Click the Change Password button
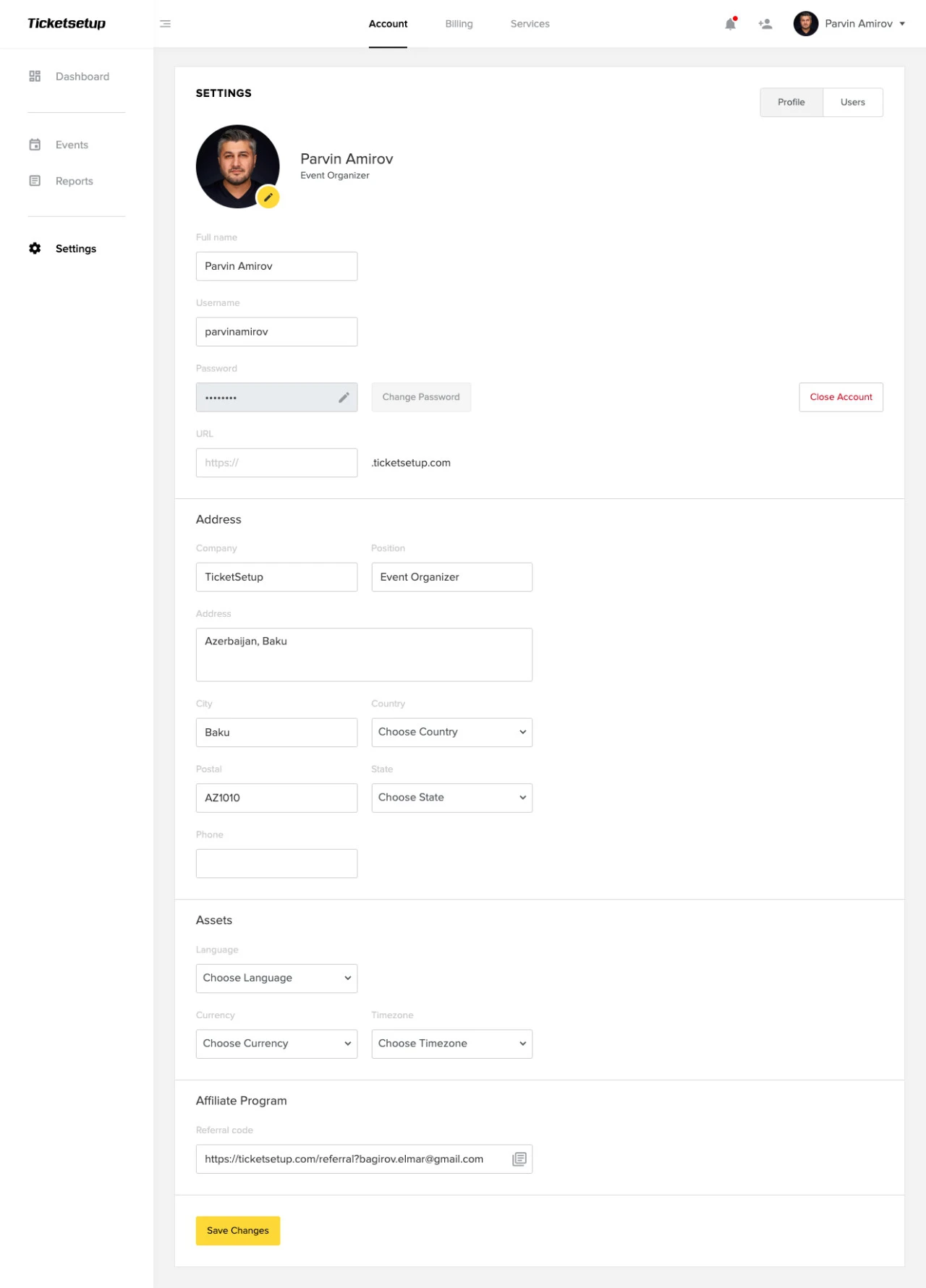Screen dimensions: 926x1288 (421, 397)
